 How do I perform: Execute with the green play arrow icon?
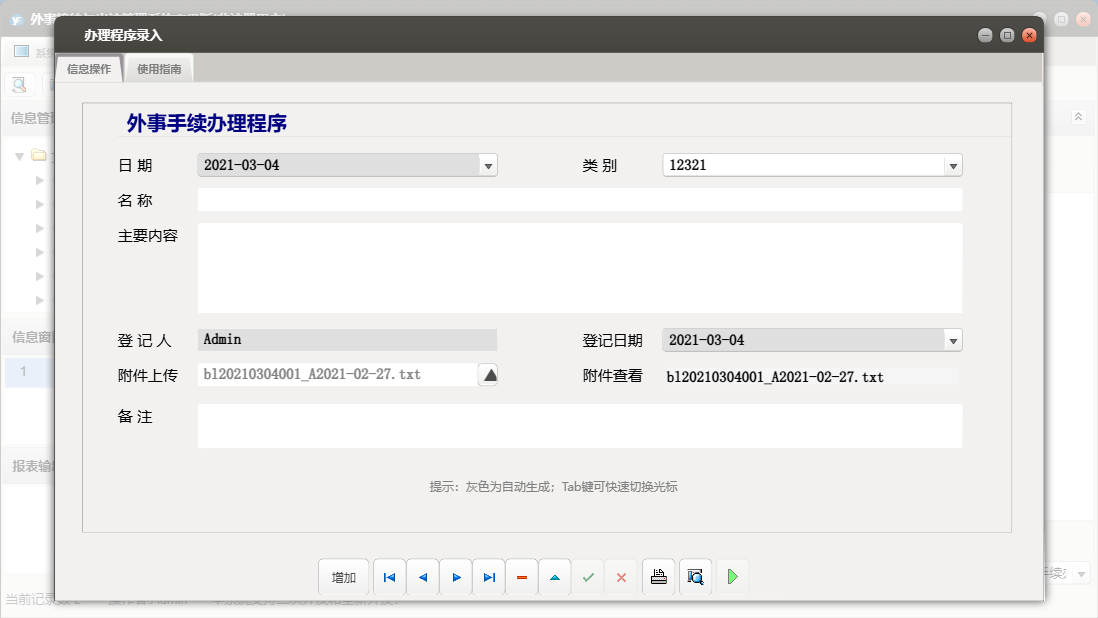pyautogui.click(x=732, y=577)
